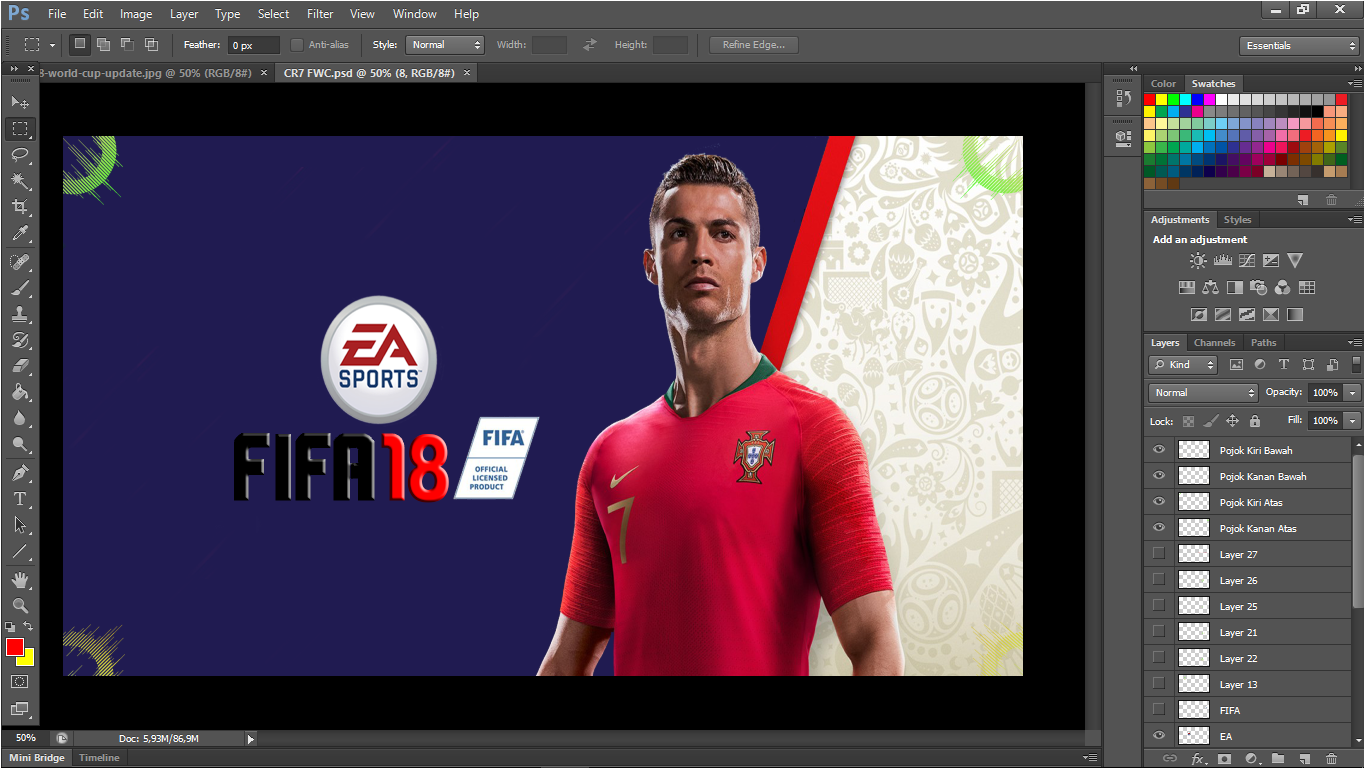The width and height of the screenshot is (1364, 768).
Task: Select the Brush tool
Action: pyautogui.click(x=19, y=288)
